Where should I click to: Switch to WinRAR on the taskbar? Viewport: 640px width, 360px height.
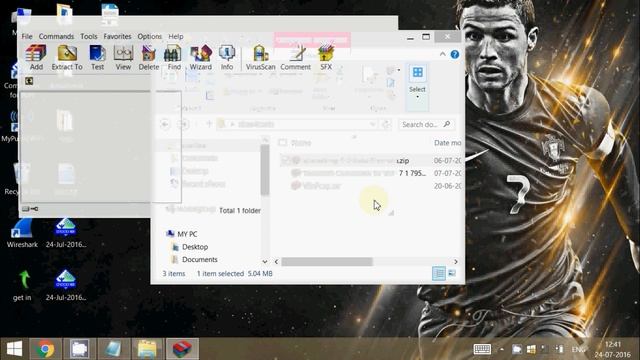click(182, 349)
